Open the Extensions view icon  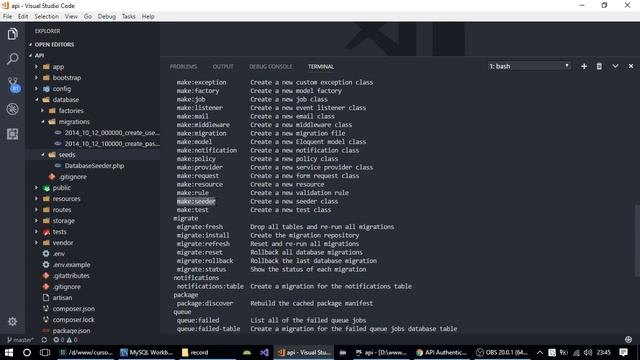click(x=12, y=134)
